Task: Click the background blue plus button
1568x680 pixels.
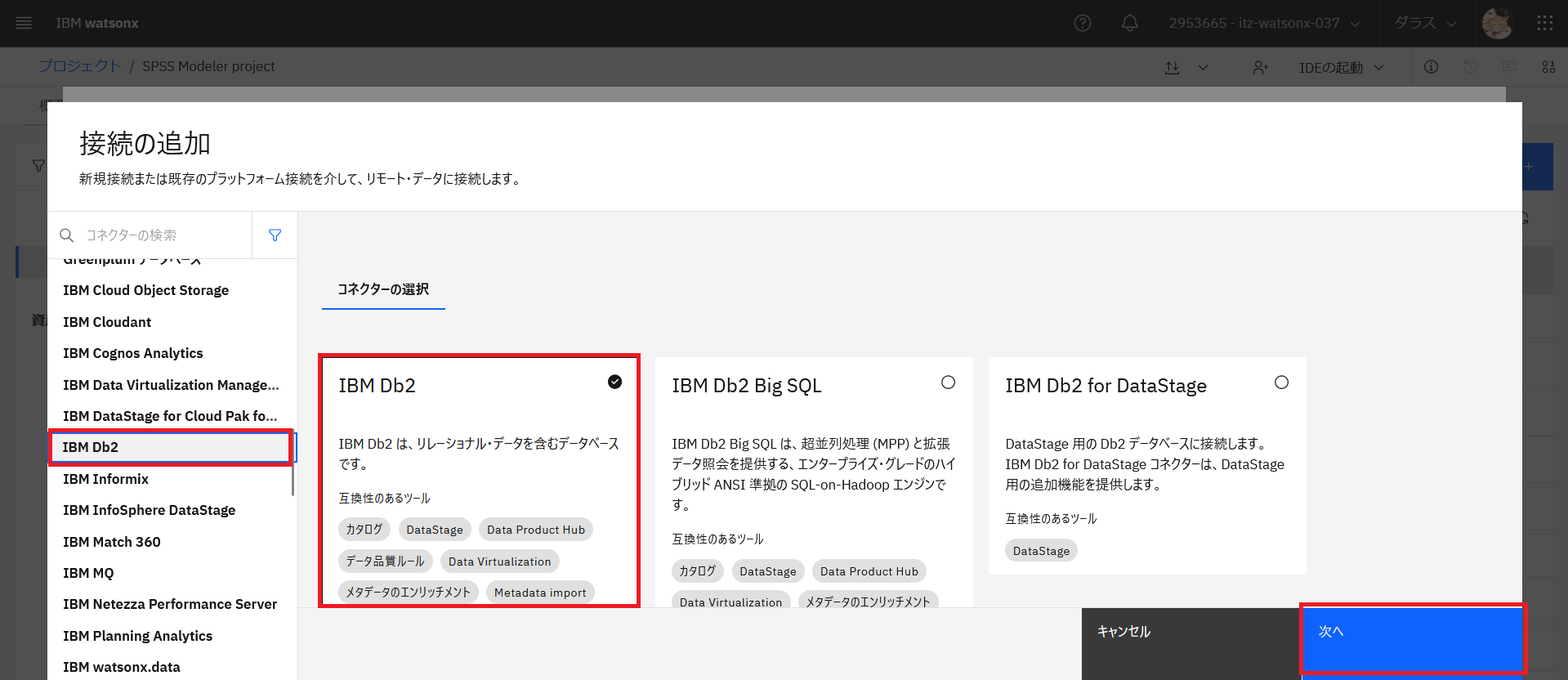Action: click(1538, 167)
